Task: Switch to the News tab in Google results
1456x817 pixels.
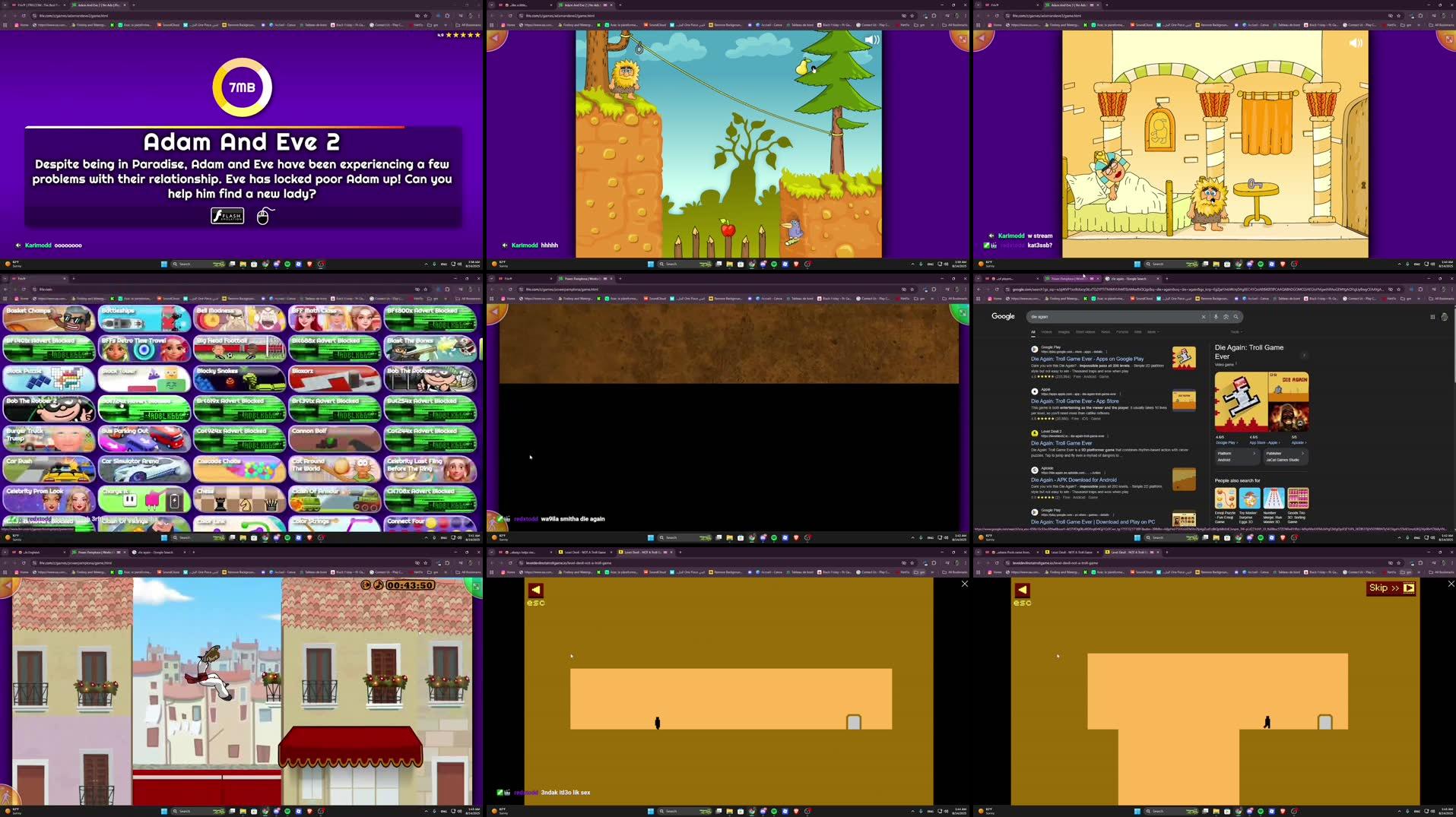Action: [1105, 332]
